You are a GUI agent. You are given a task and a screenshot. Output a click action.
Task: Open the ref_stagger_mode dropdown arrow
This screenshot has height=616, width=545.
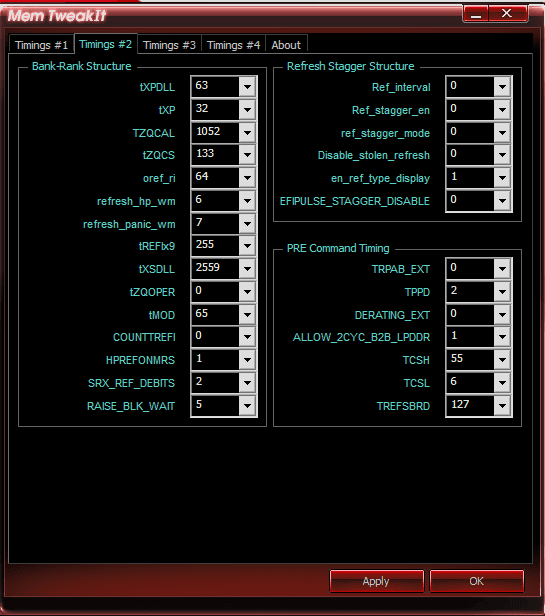[502, 132]
